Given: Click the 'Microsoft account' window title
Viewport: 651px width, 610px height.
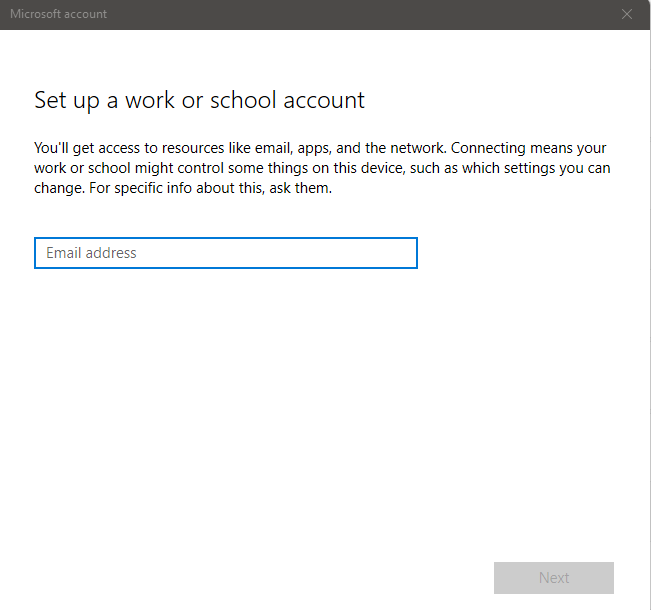Looking at the screenshot, I should click(59, 14).
